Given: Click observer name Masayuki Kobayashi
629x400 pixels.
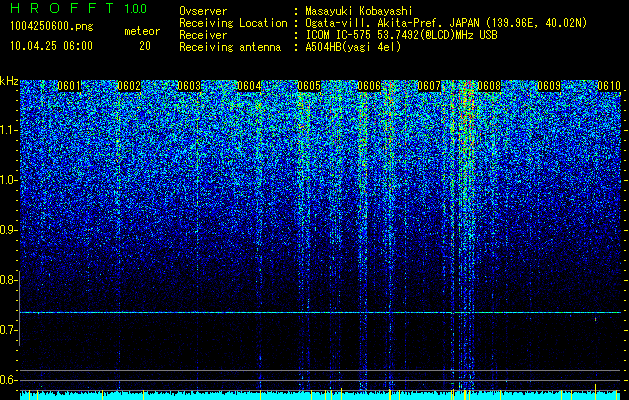Looking at the screenshot, I should coord(359,11).
